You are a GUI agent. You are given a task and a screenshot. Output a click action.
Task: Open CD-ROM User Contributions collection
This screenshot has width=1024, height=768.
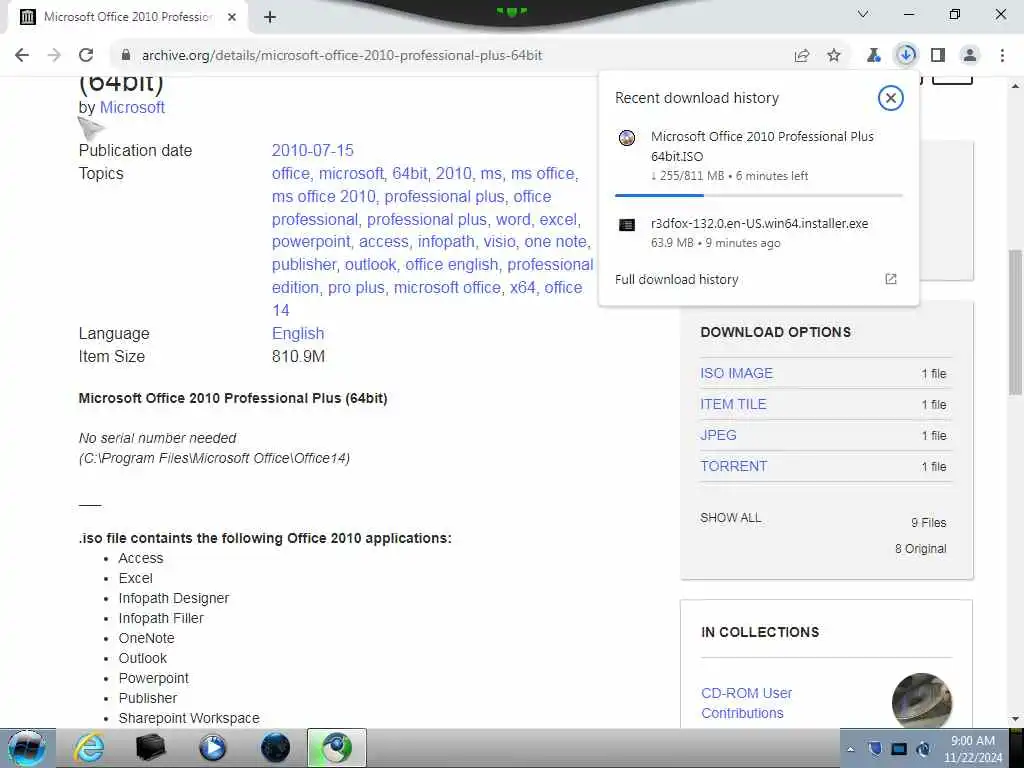click(x=746, y=703)
